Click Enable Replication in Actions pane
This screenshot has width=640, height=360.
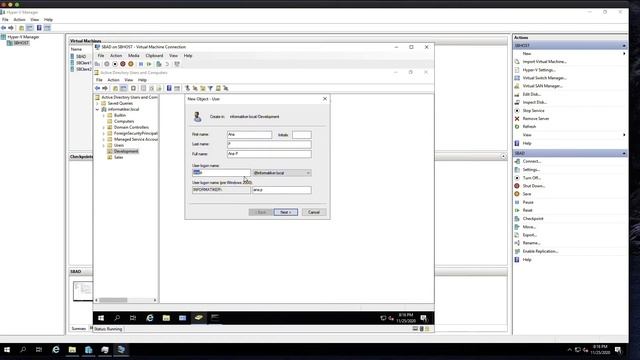pyautogui.click(x=540, y=251)
